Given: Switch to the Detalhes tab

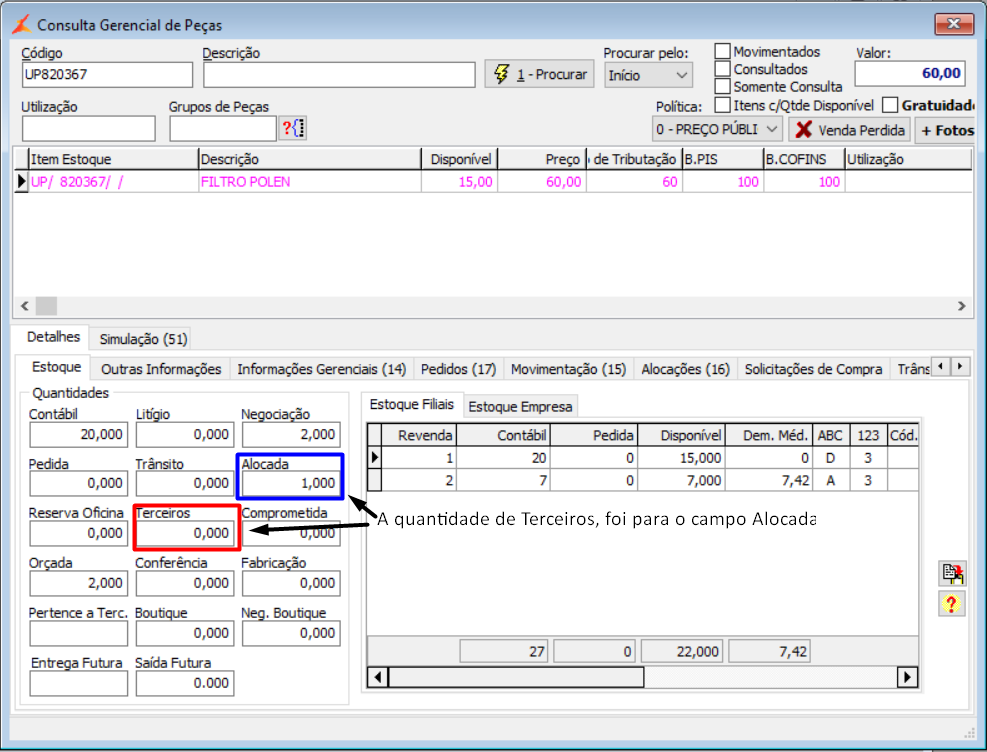Looking at the screenshot, I should (x=54, y=337).
